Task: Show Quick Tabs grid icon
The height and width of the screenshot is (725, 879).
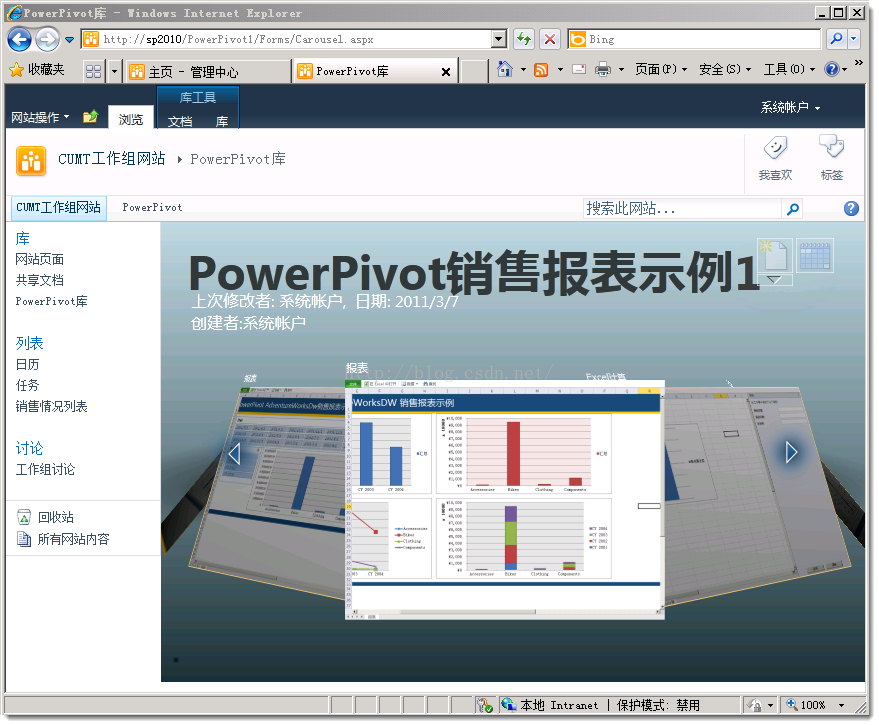Action: pyautogui.click(x=93, y=71)
